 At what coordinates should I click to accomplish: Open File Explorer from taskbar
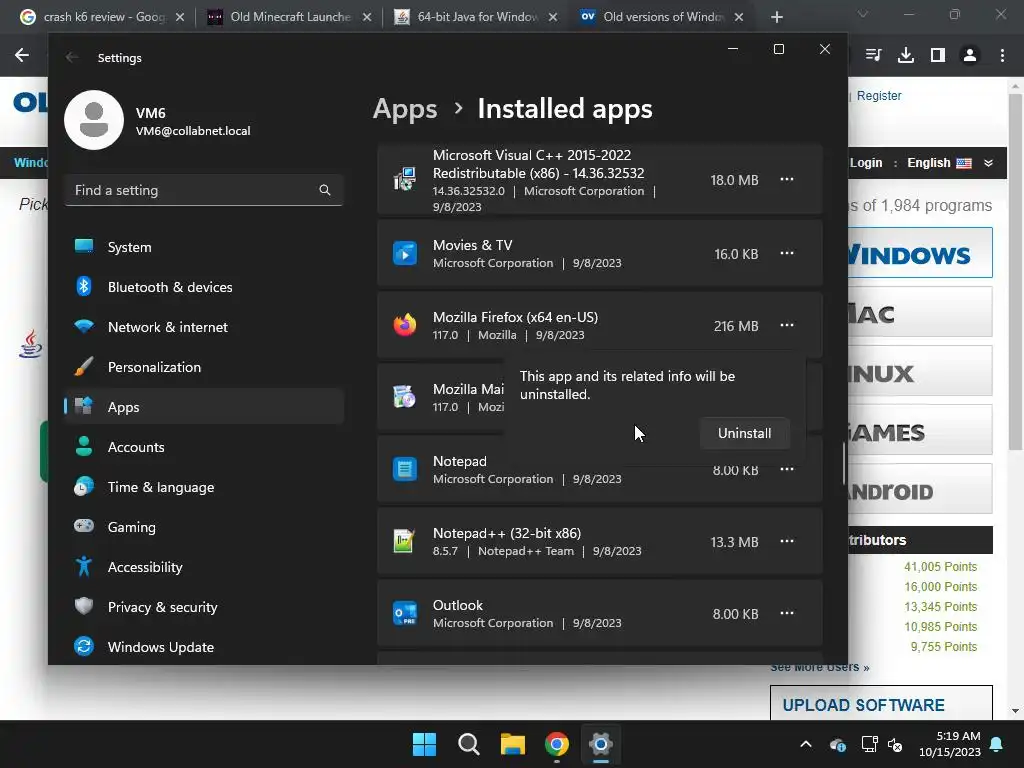coord(513,744)
